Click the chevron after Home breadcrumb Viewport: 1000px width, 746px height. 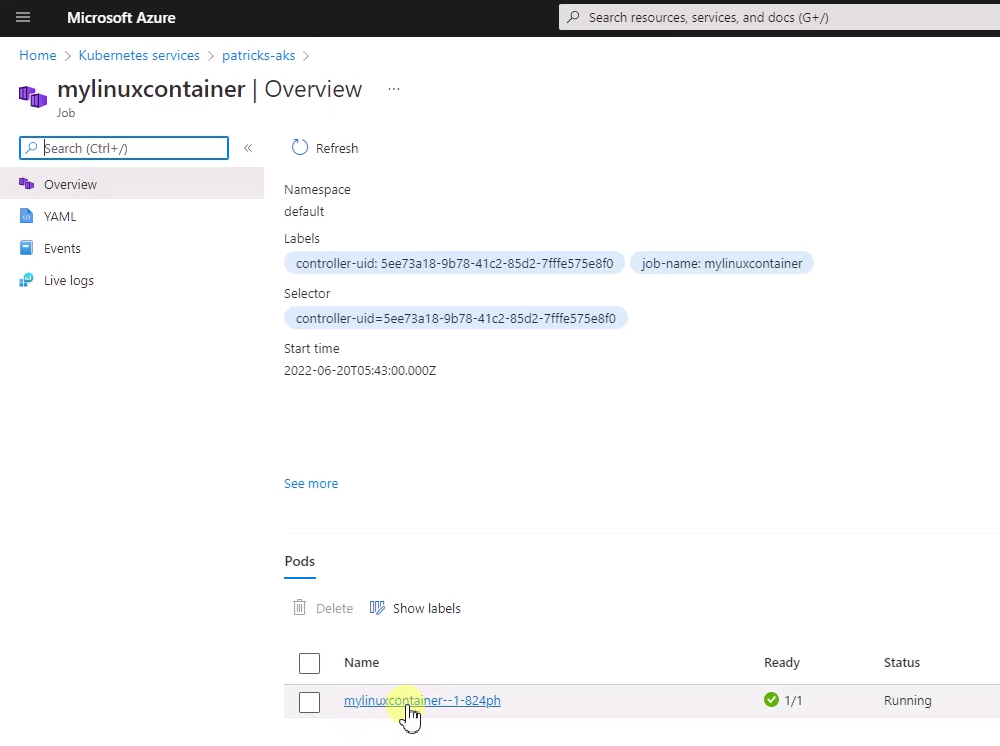pos(68,56)
